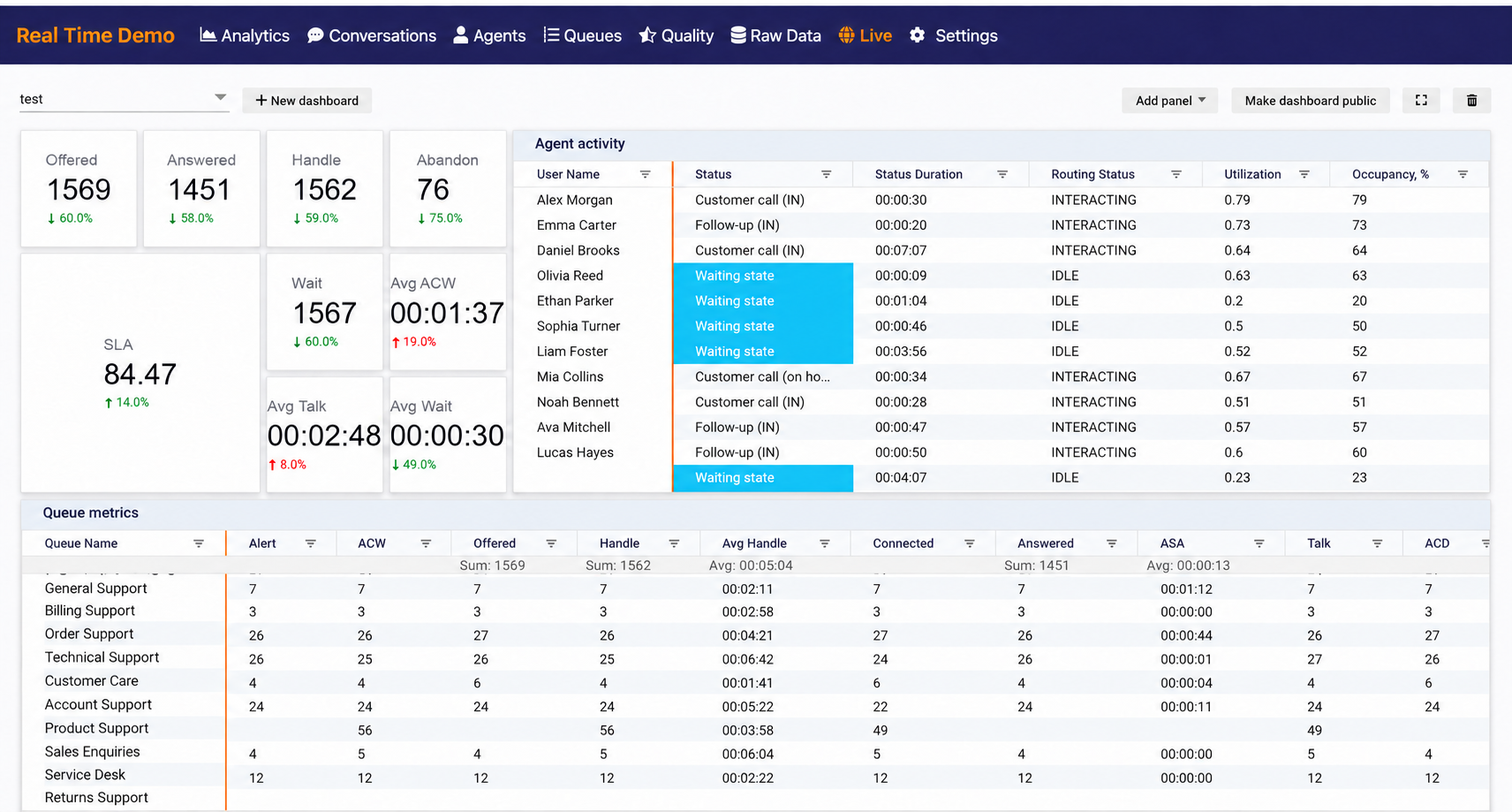Select the Alex Morgan agent row
Viewport: 1512px width, 812px height.
(1001, 200)
